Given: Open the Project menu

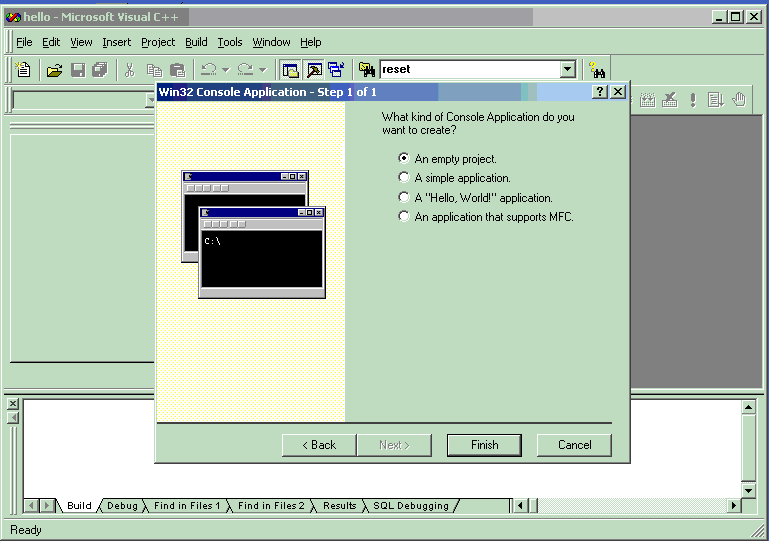Looking at the screenshot, I should click(x=158, y=42).
